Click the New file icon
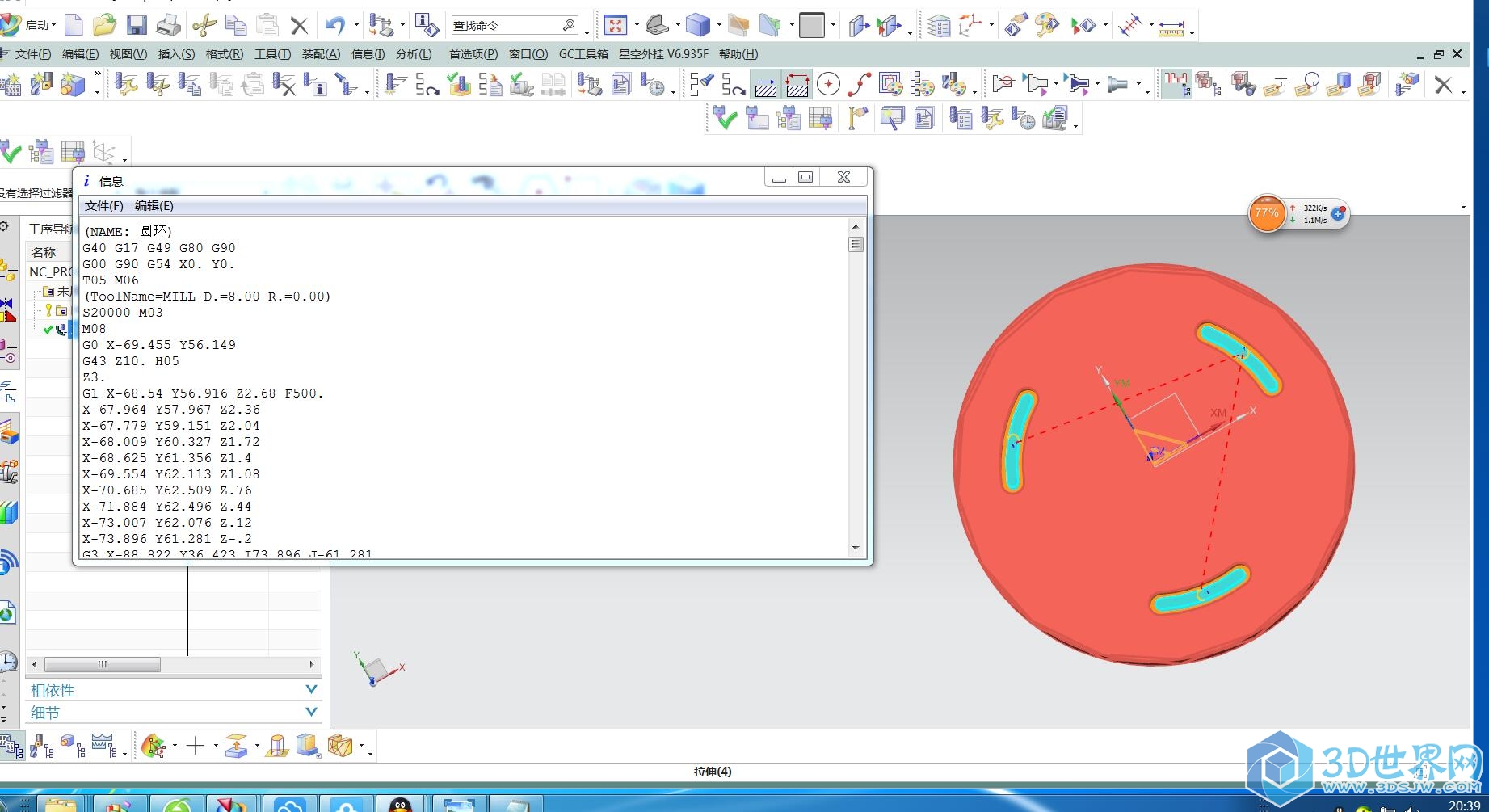The image size is (1489, 812). click(74, 25)
